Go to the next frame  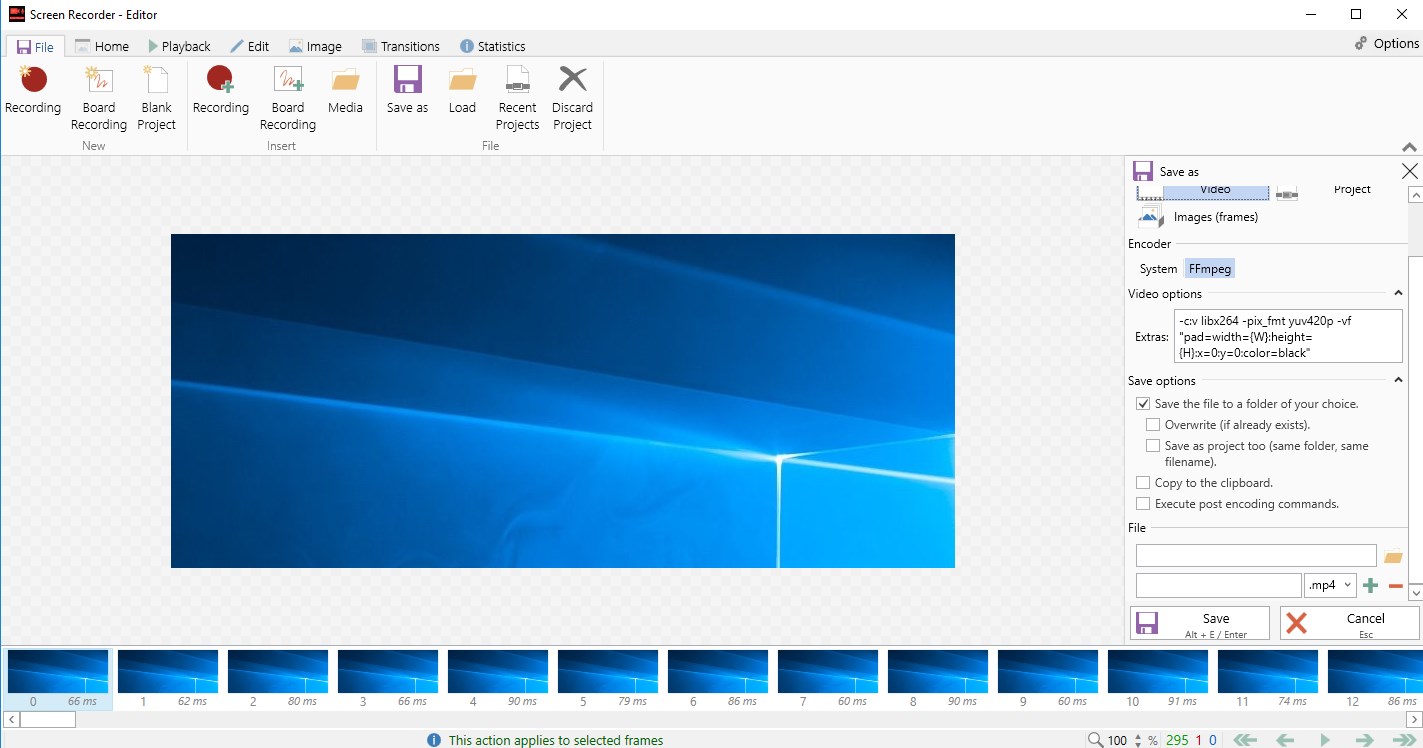(x=1365, y=740)
